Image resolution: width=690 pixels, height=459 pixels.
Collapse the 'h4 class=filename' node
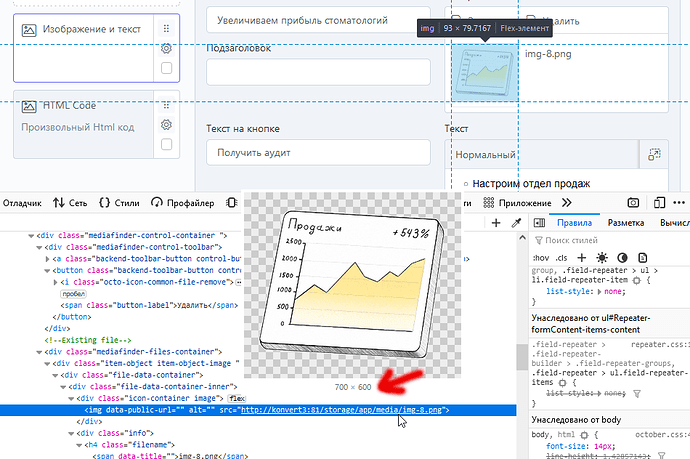click(x=79, y=445)
